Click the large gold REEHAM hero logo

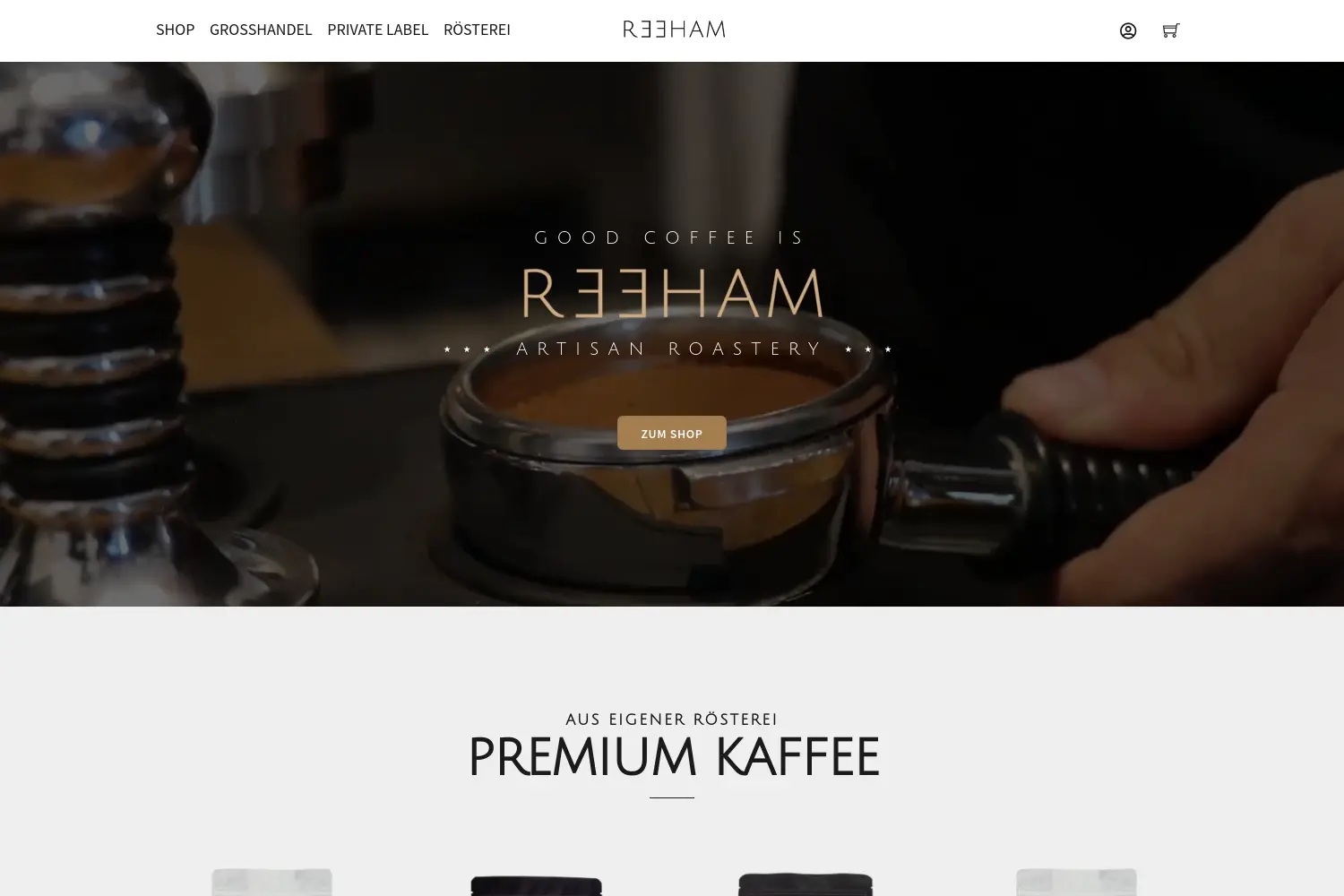point(672,293)
